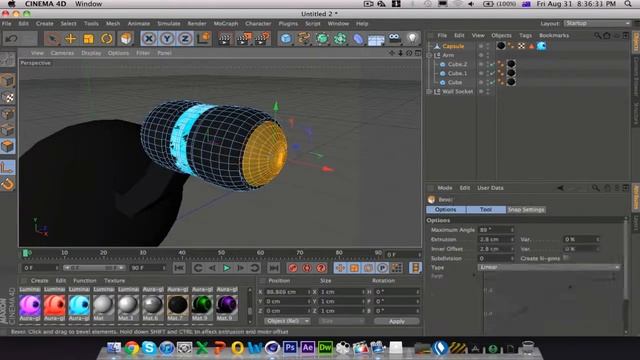Select the Rotate tool icon

[107, 39]
